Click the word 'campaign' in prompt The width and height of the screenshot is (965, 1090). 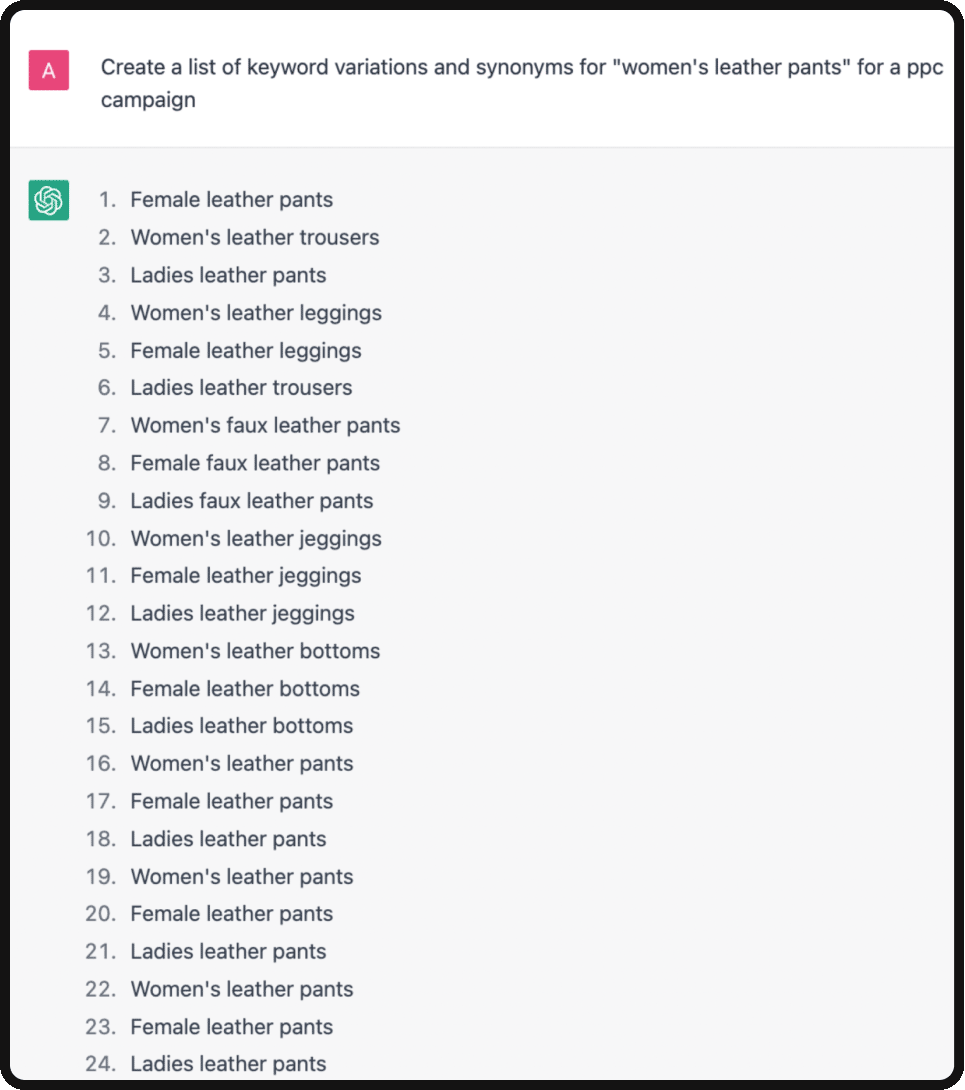(148, 101)
